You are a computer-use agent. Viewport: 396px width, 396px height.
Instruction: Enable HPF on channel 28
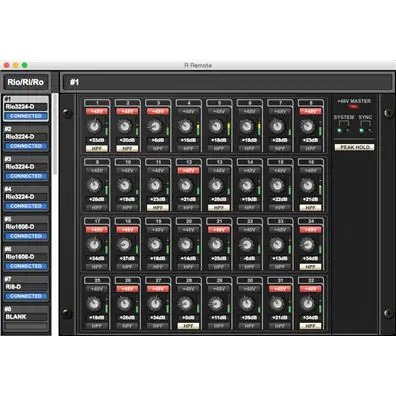[188, 326]
